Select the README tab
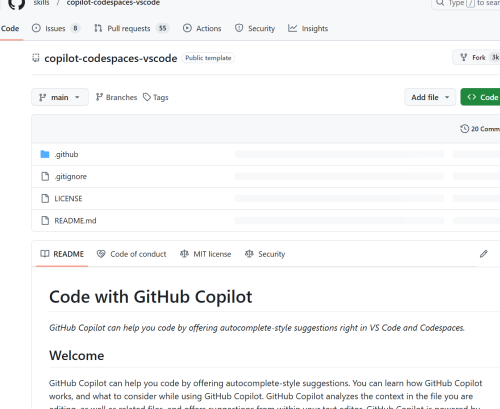This screenshot has width=500, height=409. click(62, 254)
